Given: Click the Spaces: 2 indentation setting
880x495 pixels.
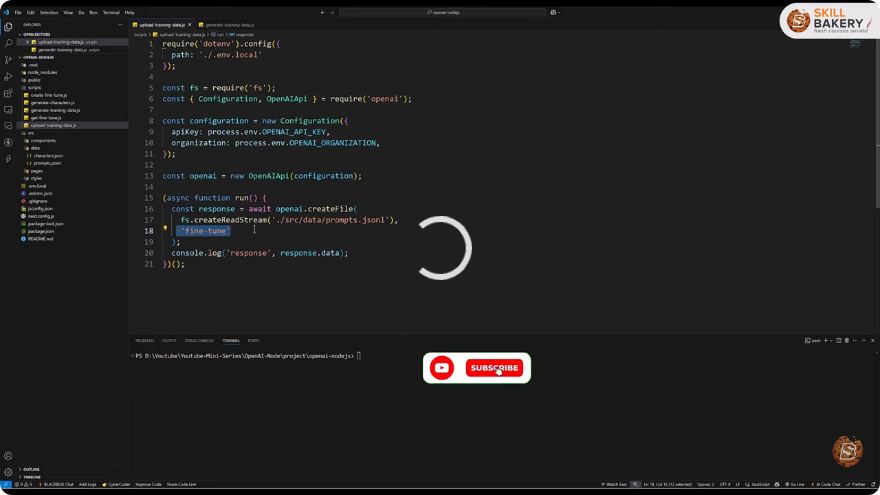Looking at the screenshot, I should pos(705,484).
